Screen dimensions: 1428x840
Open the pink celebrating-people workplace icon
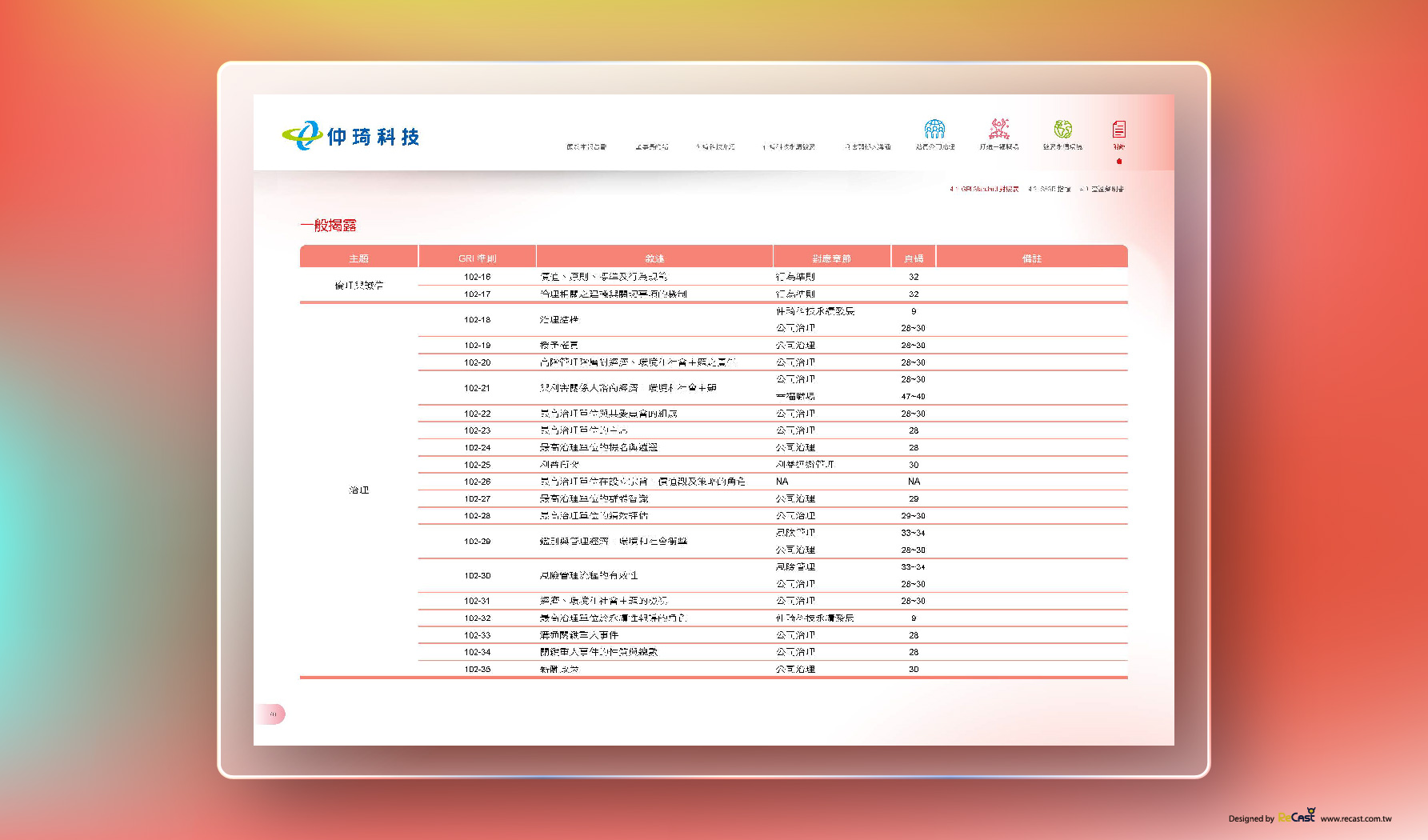(999, 129)
